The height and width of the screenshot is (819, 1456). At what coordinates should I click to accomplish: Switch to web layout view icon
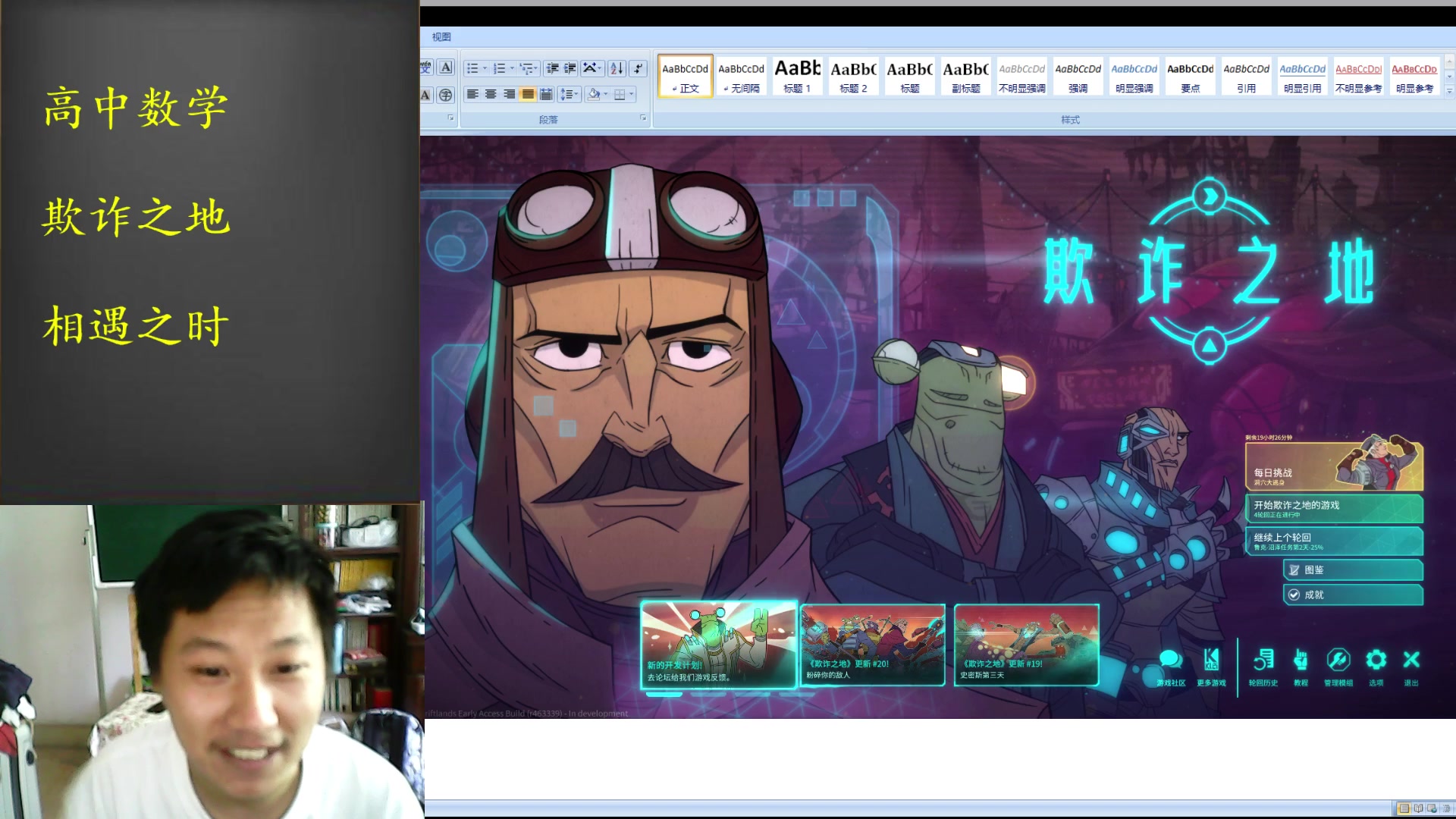[1432, 808]
